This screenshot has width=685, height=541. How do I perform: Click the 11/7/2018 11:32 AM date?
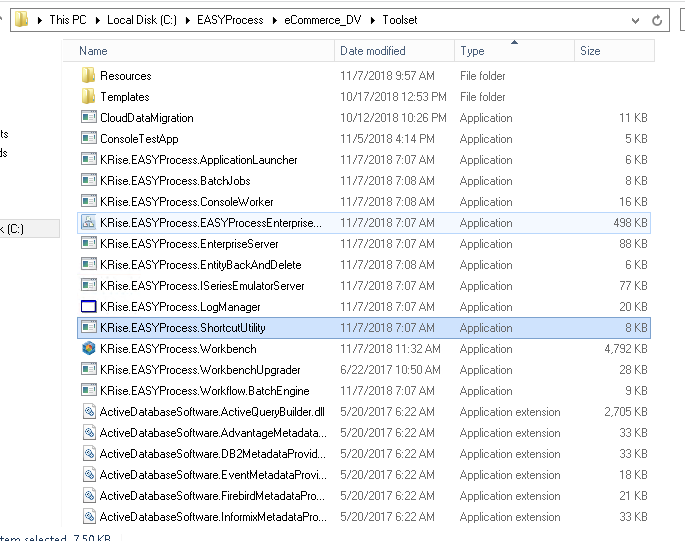(390, 349)
